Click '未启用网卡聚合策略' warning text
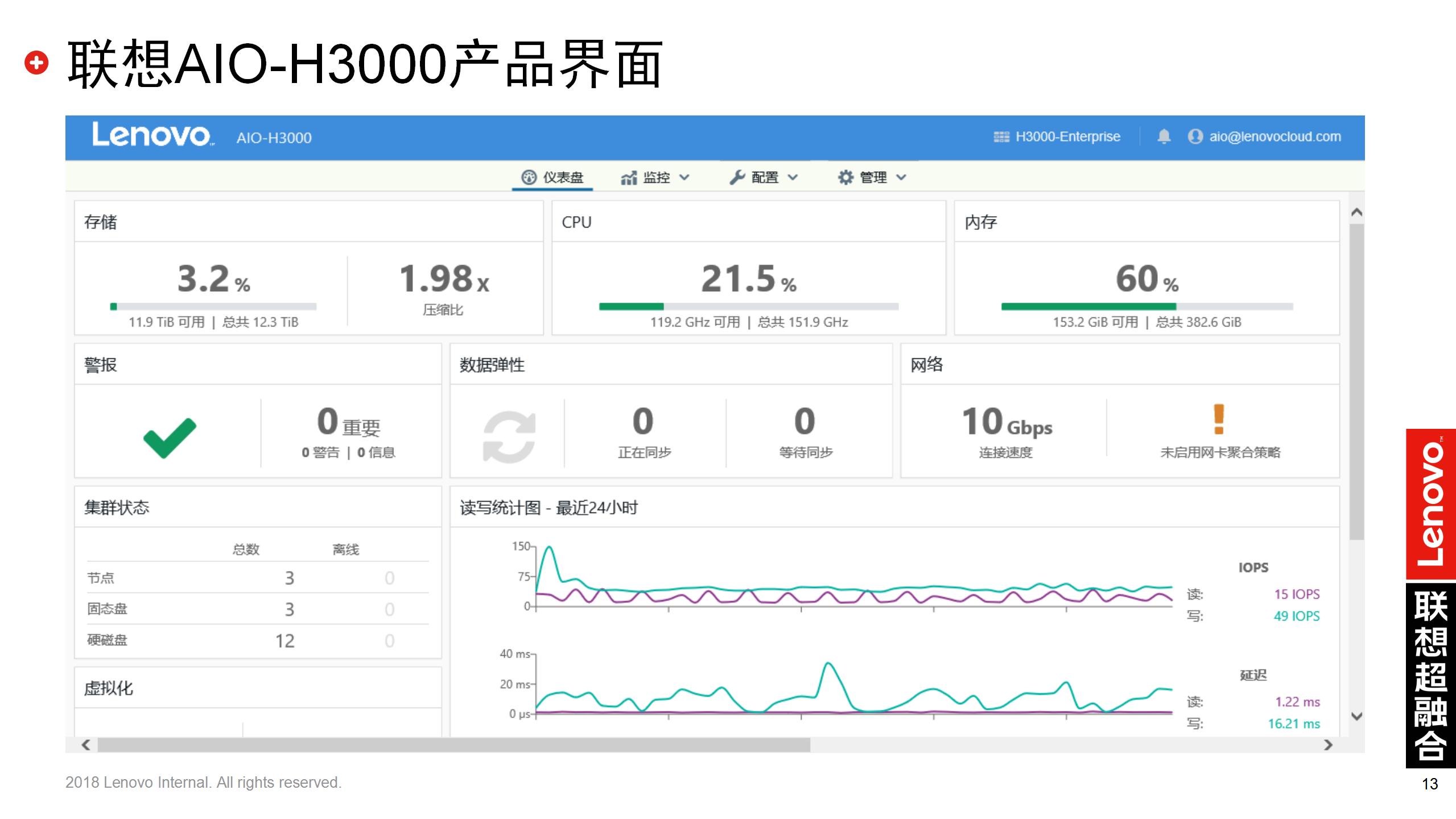1456x819 pixels. tap(1220, 452)
